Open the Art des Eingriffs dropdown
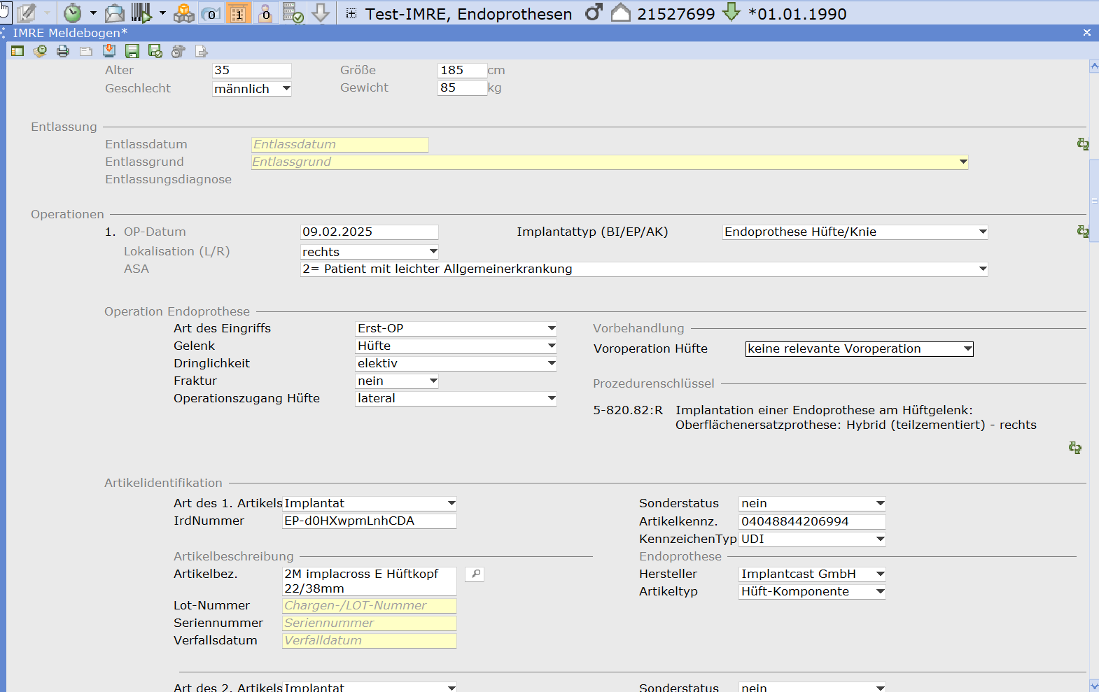Screen dimensions: 1099x692 click(x=551, y=328)
